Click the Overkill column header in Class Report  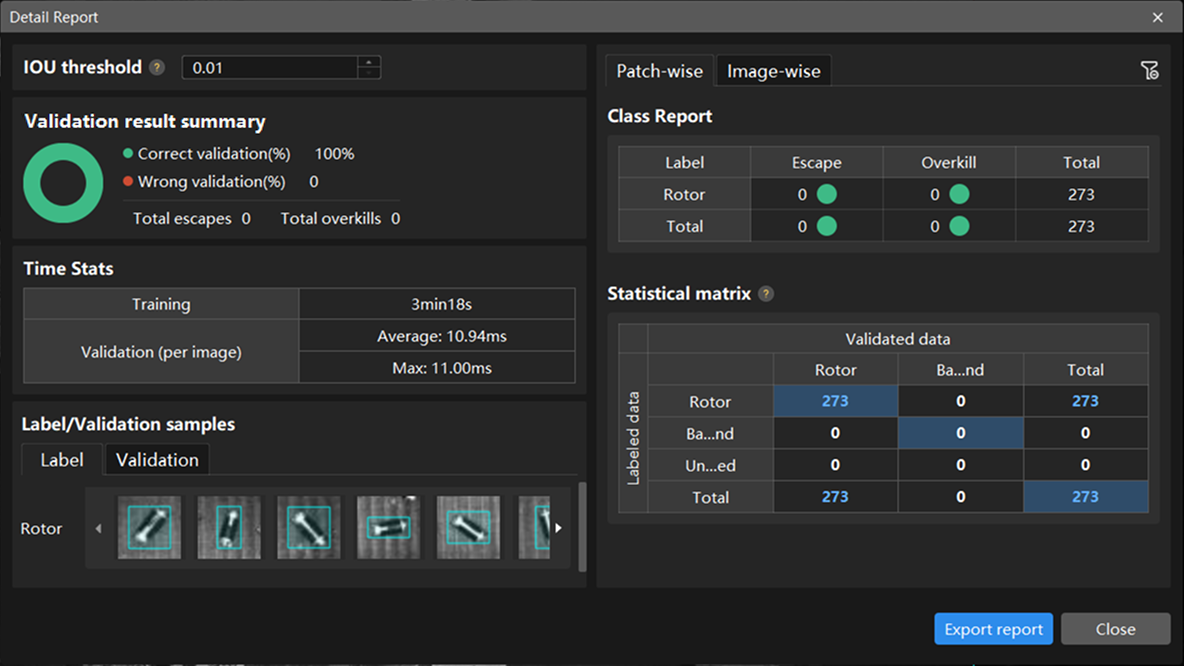[x=948, y=162]
